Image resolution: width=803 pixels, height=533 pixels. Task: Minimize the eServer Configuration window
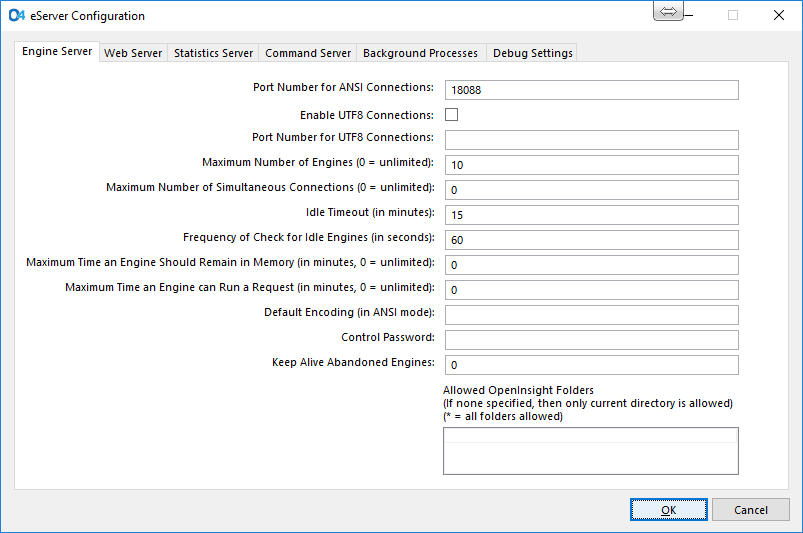(689, 15)
